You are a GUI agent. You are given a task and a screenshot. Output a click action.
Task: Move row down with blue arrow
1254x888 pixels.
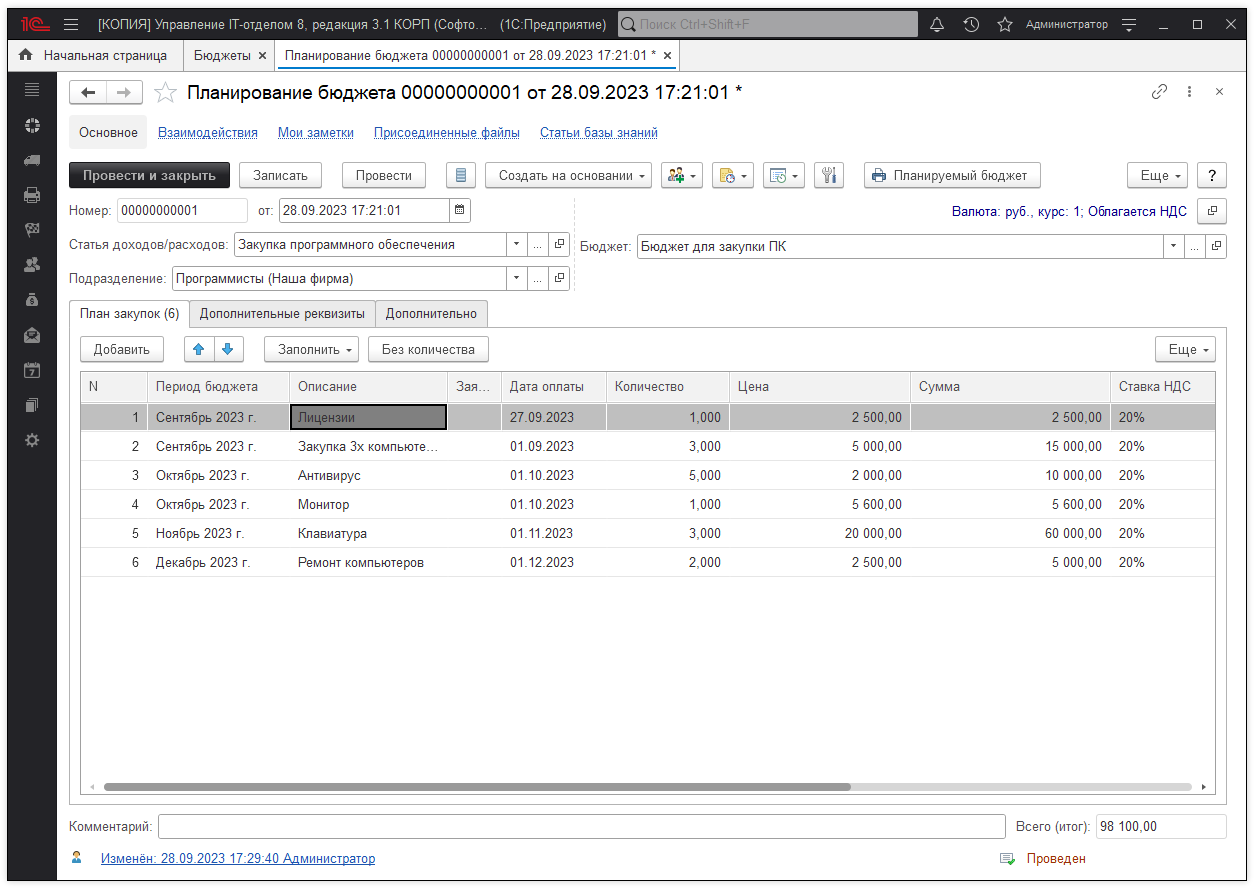coord(228,349)
